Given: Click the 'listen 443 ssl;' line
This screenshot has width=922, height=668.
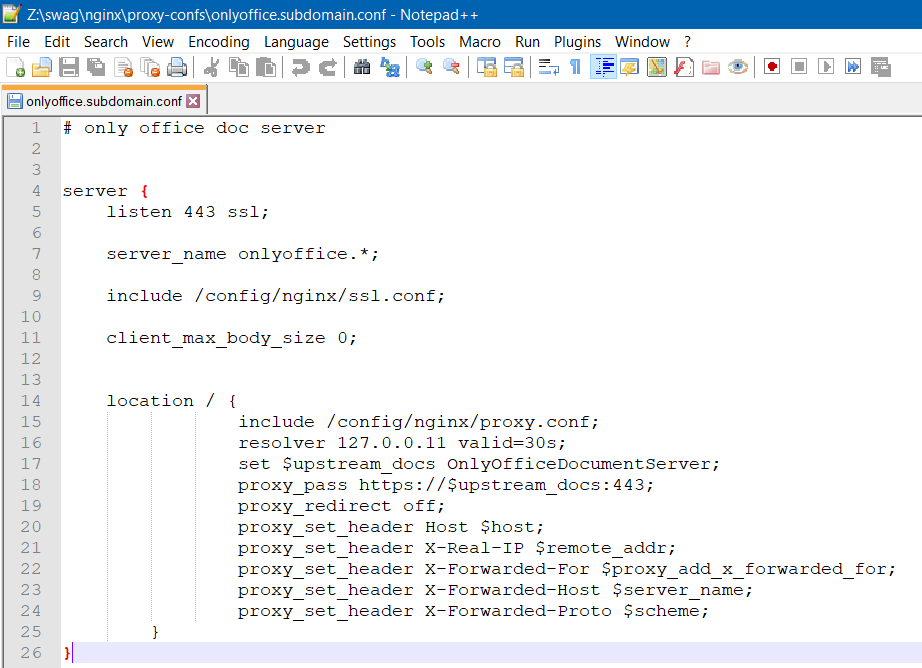Looking at the screenshot, I should [x=188, y=212].
